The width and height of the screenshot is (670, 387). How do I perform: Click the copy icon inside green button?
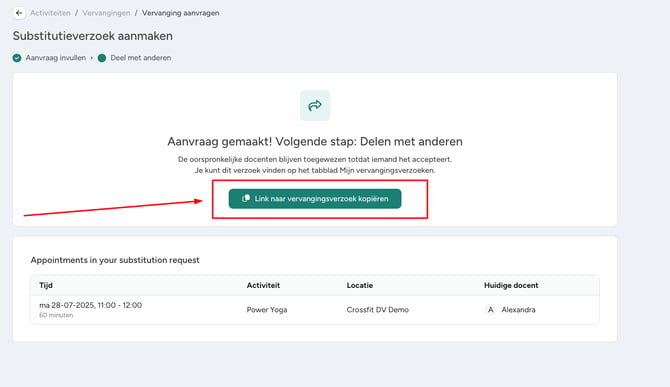click(246, 199)
